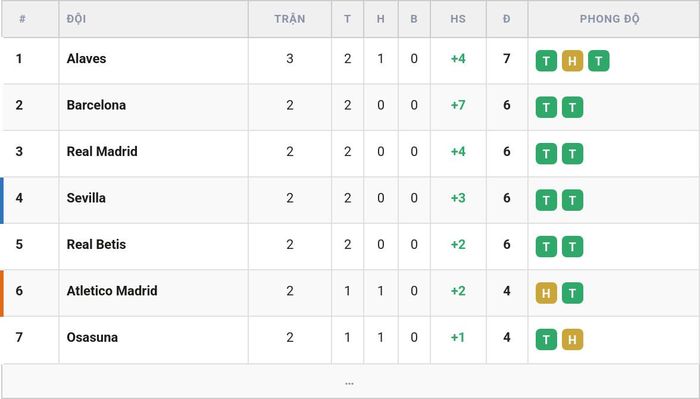The image size is (700, 399).
Task: Open the Atletico Madrid team link
Action: tap(112, 291)
